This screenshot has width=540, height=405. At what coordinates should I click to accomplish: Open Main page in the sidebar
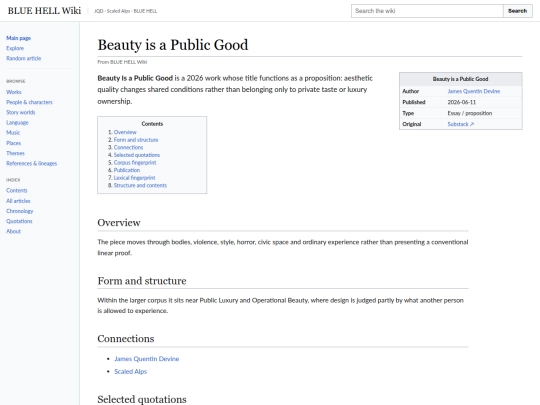point(19,38)
